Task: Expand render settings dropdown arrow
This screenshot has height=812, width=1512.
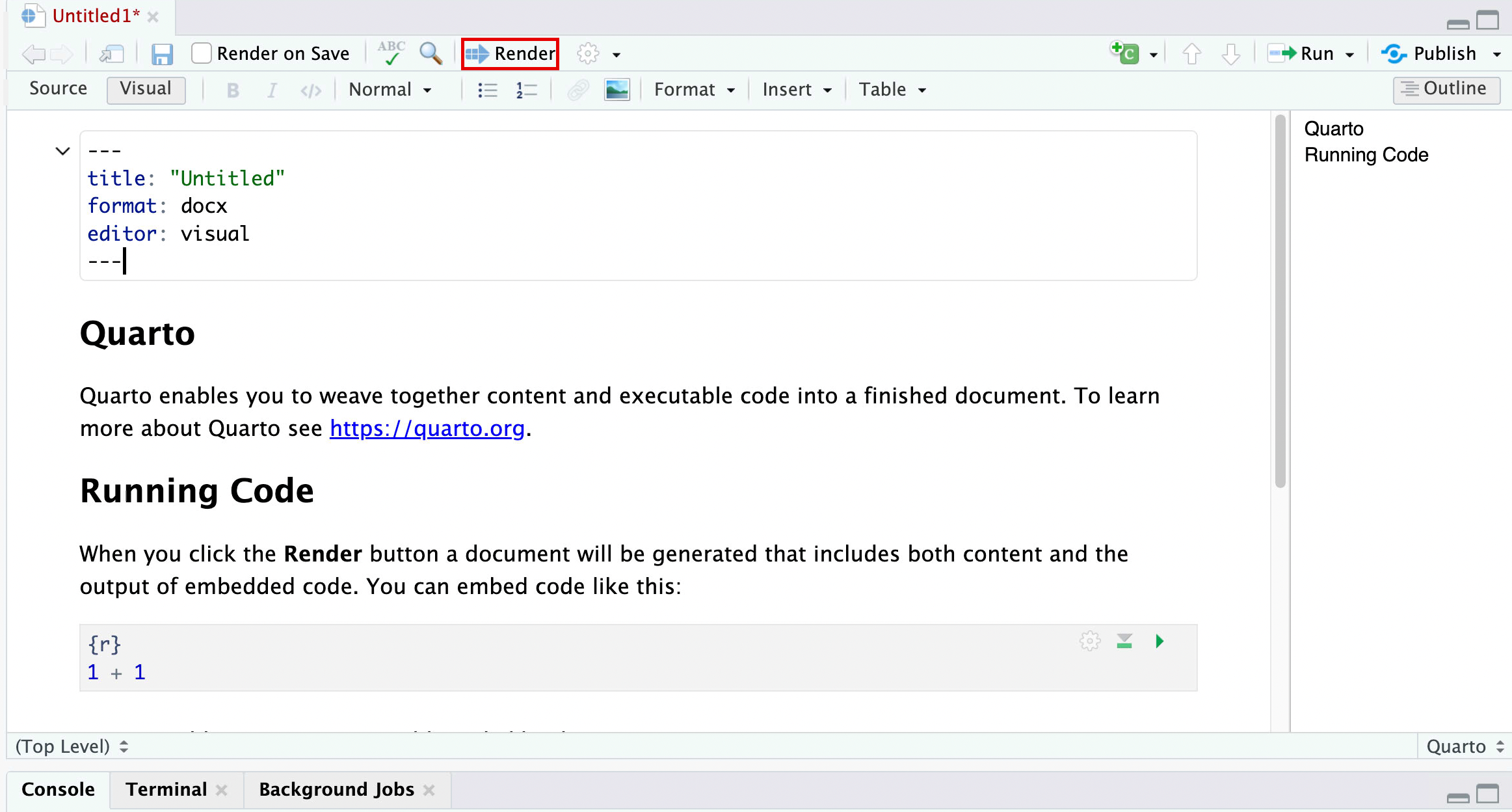Action: point(617,55)
